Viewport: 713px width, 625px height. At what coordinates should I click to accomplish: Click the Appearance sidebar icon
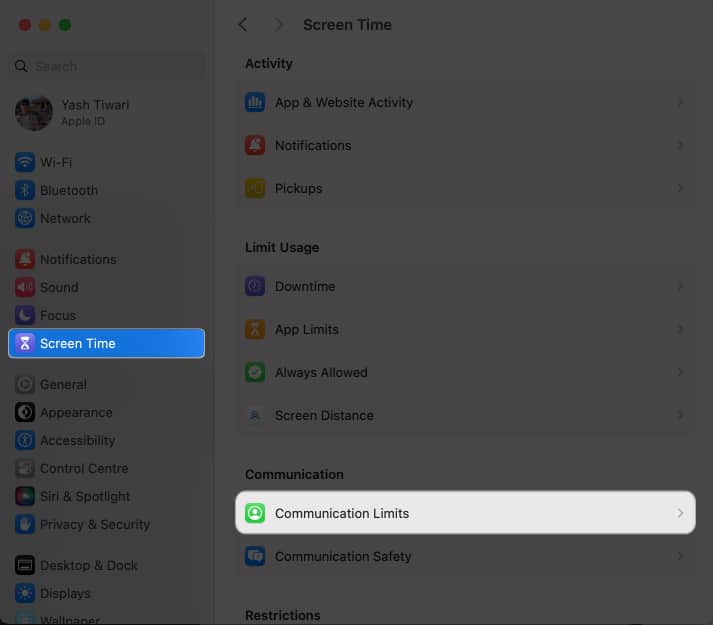coord(25,413)
